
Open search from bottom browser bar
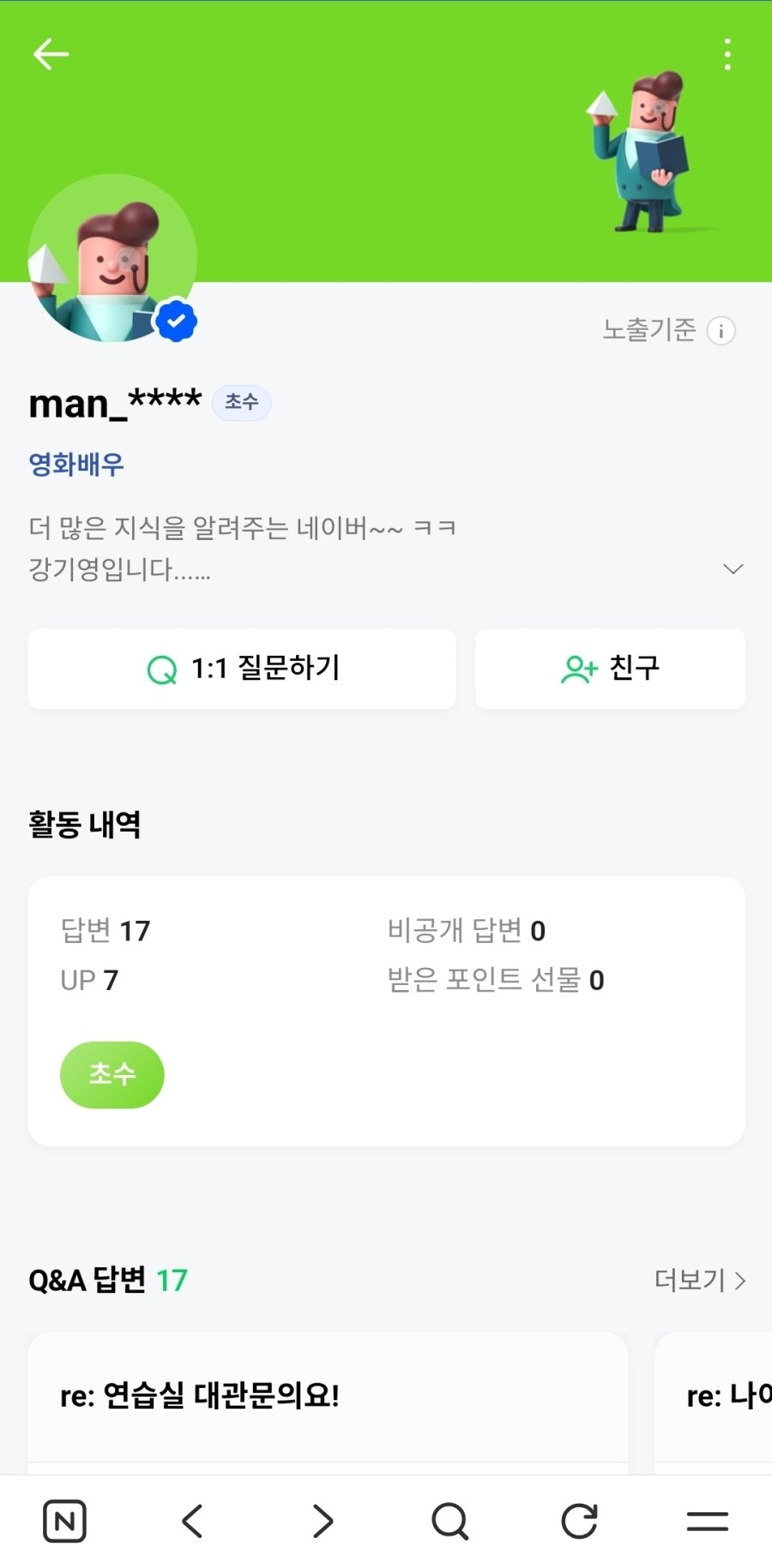(x=450, y=1521)
